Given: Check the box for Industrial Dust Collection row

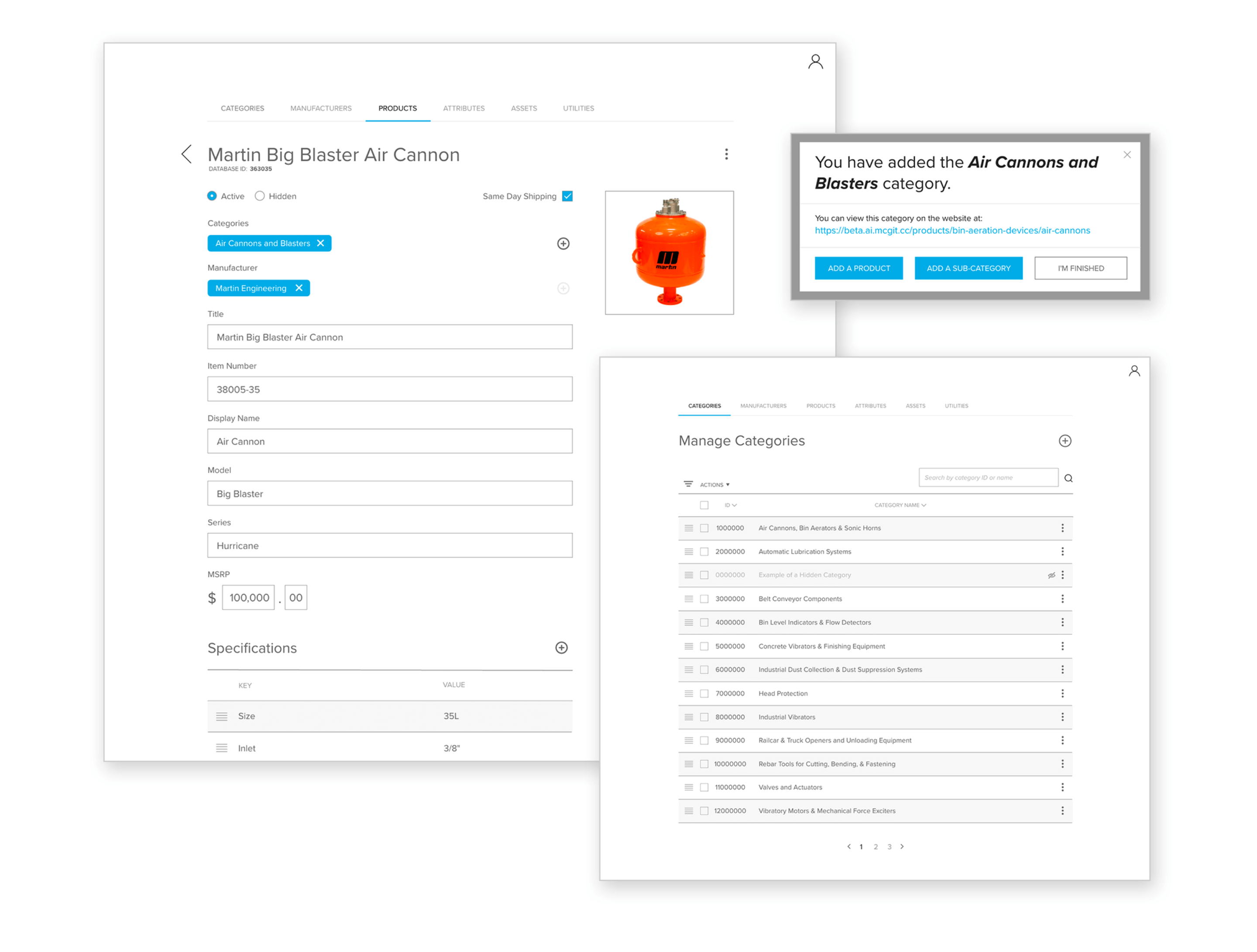Looking at the screenshot, I should [x=704, y=670].
